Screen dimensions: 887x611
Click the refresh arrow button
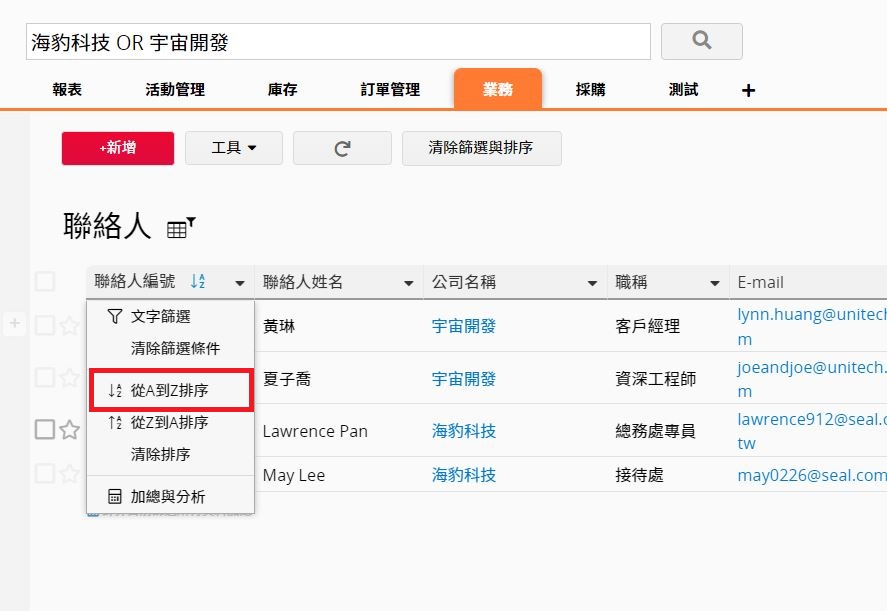point(342,148)
